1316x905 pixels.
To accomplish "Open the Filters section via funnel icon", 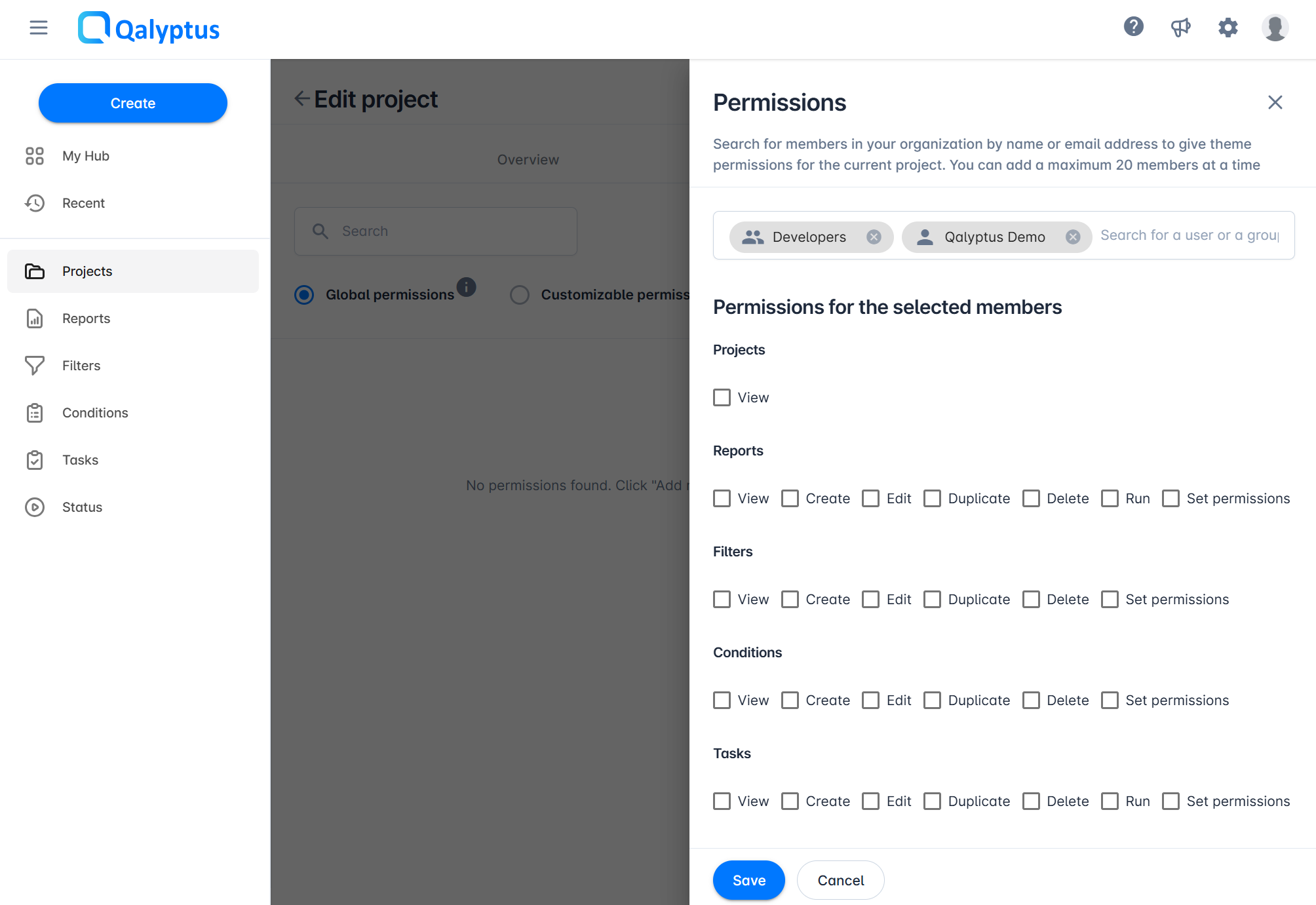I will click(35, 365).
